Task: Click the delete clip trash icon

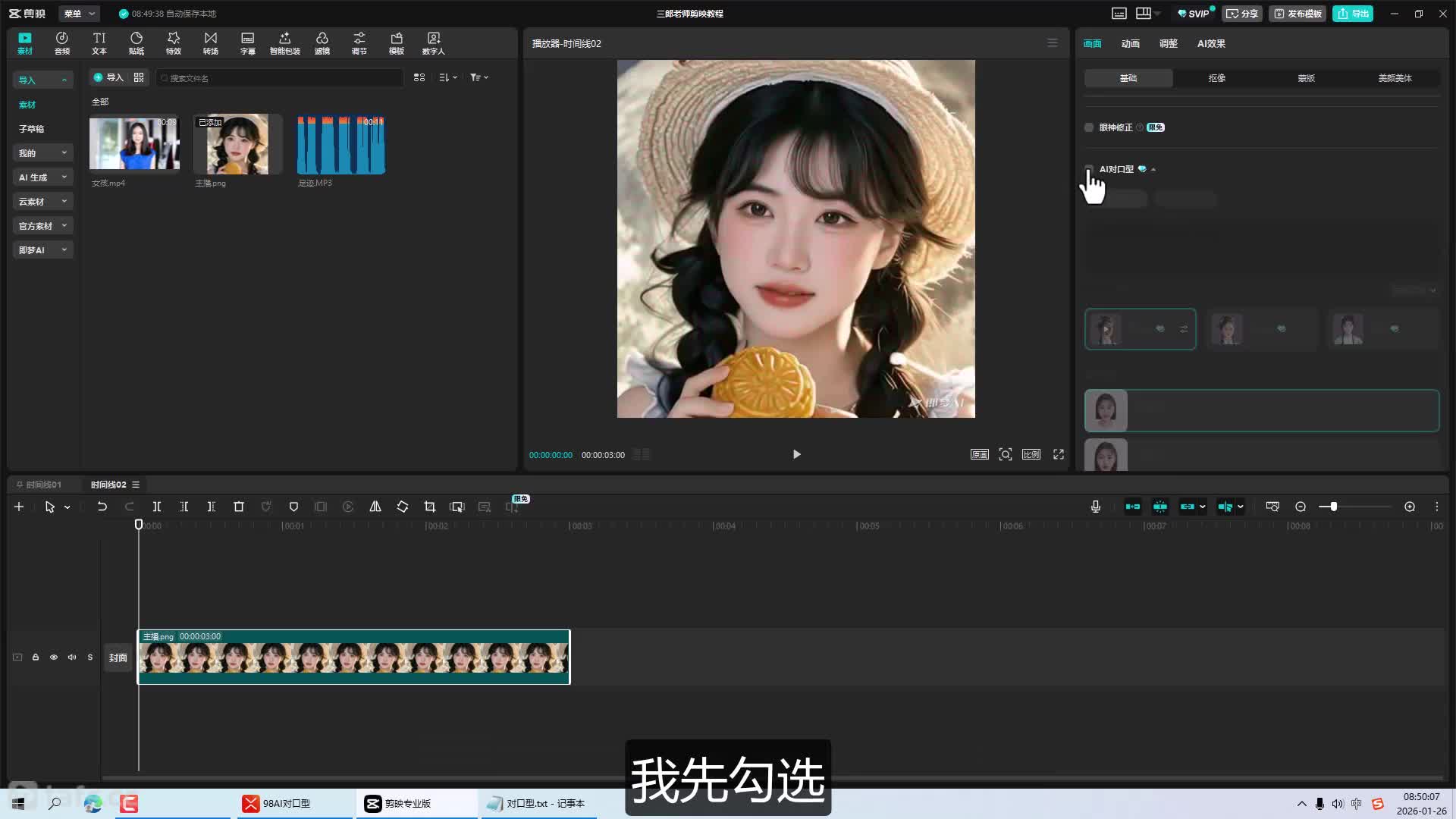Action: pos(239,507)
